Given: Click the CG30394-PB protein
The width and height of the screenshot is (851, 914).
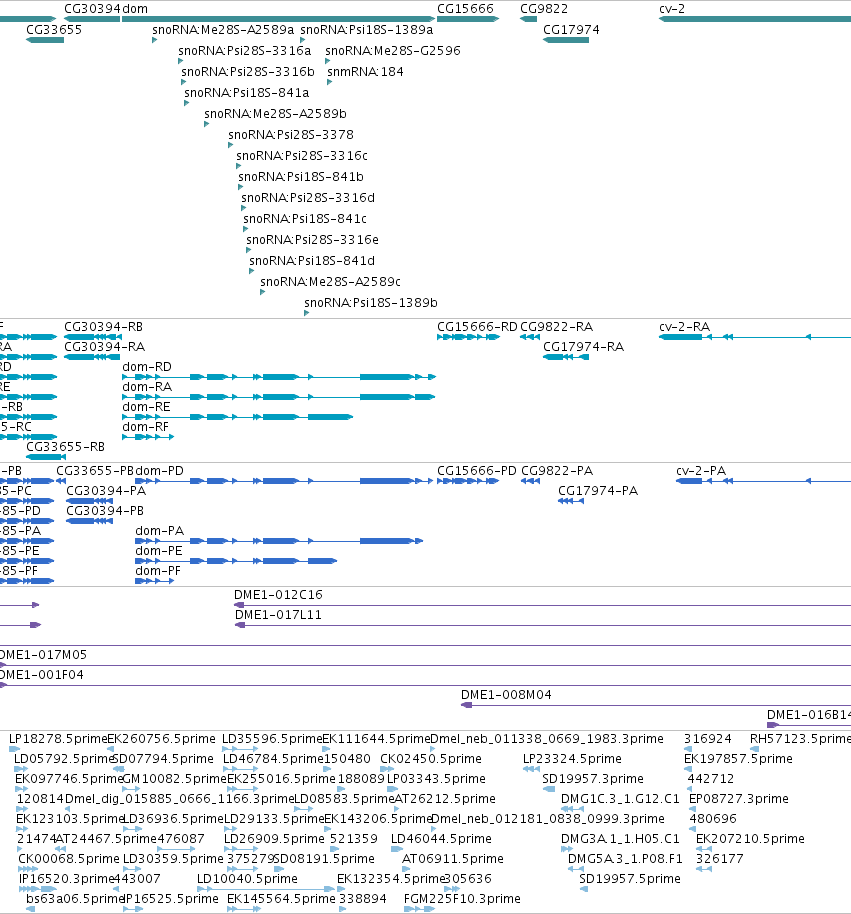Looking at the screenshot, I should 89,521.
